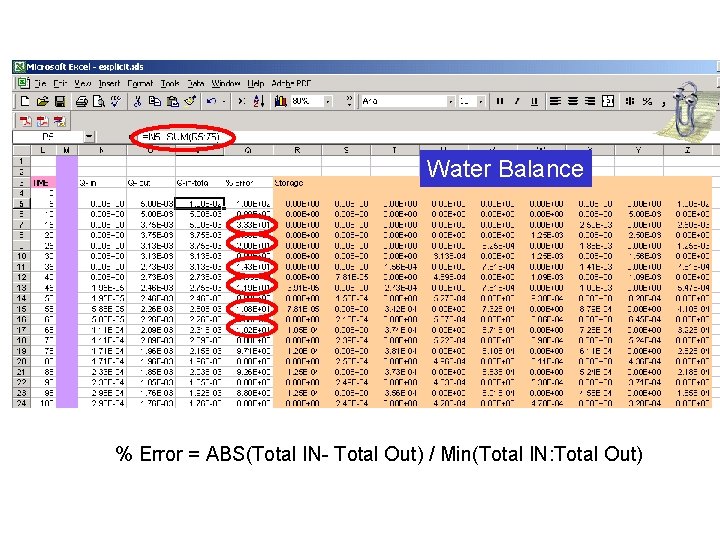Screen dimensions: 720x540
Task: Click the first Adobe PDF convert icon
Action: (25, 121)
